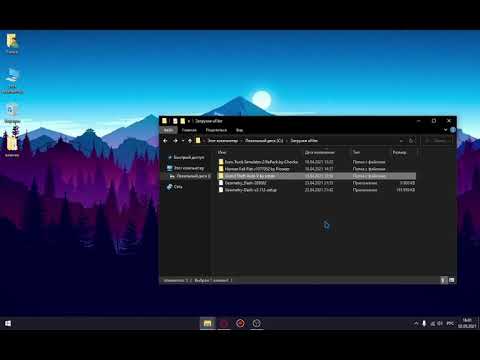Maximize the Explorer window
This screenshot has height=360, width=480.
[434, 121]
